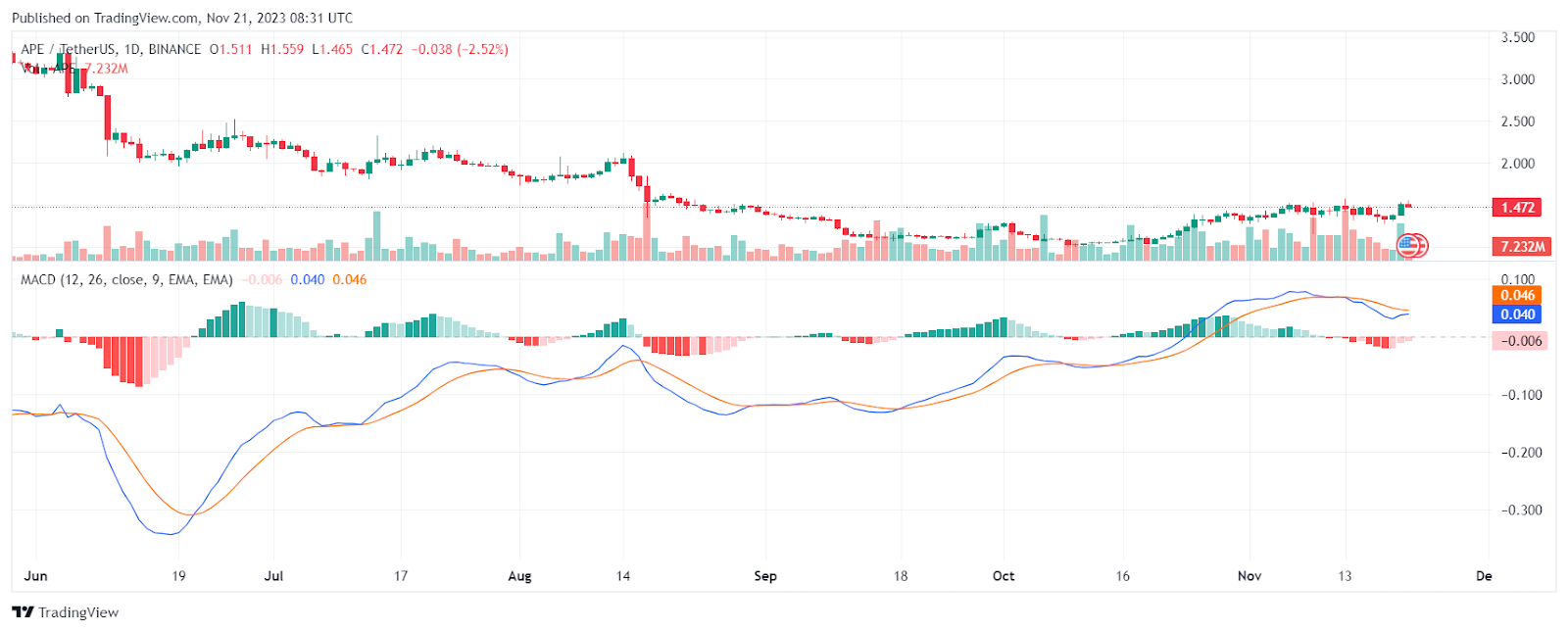Open the US flag economic event icon
This screenshot has height=632, width=1568.
pyautogui.click(x=1408, y=245)
